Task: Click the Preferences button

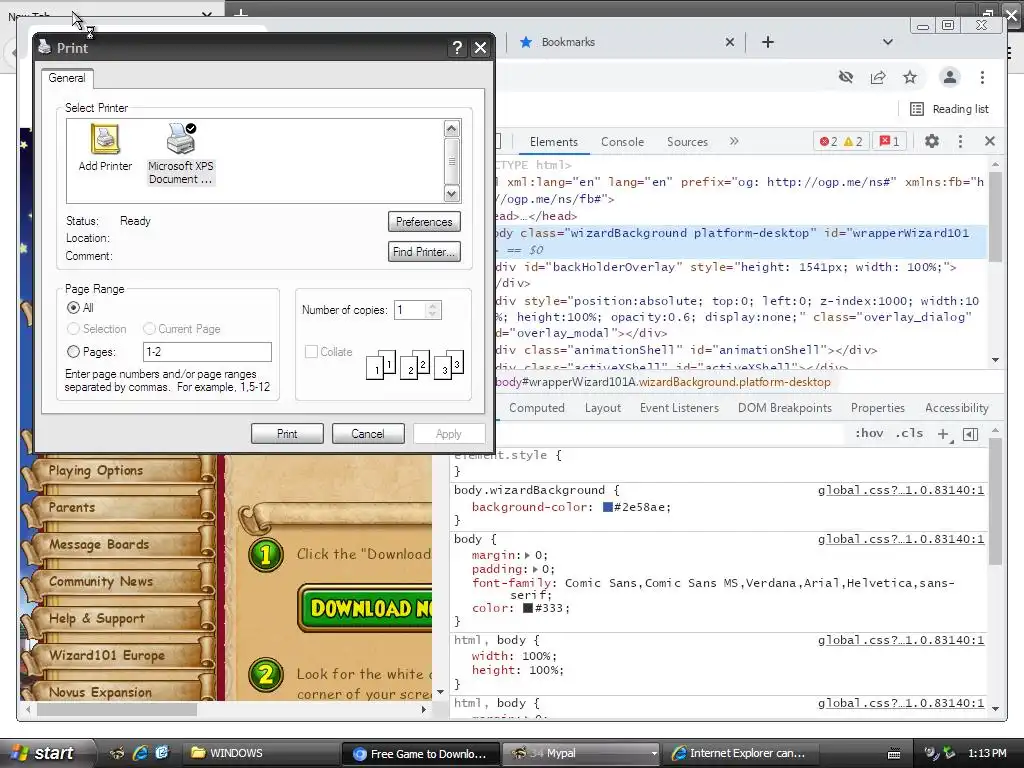Action: click(x=424, y=222)
